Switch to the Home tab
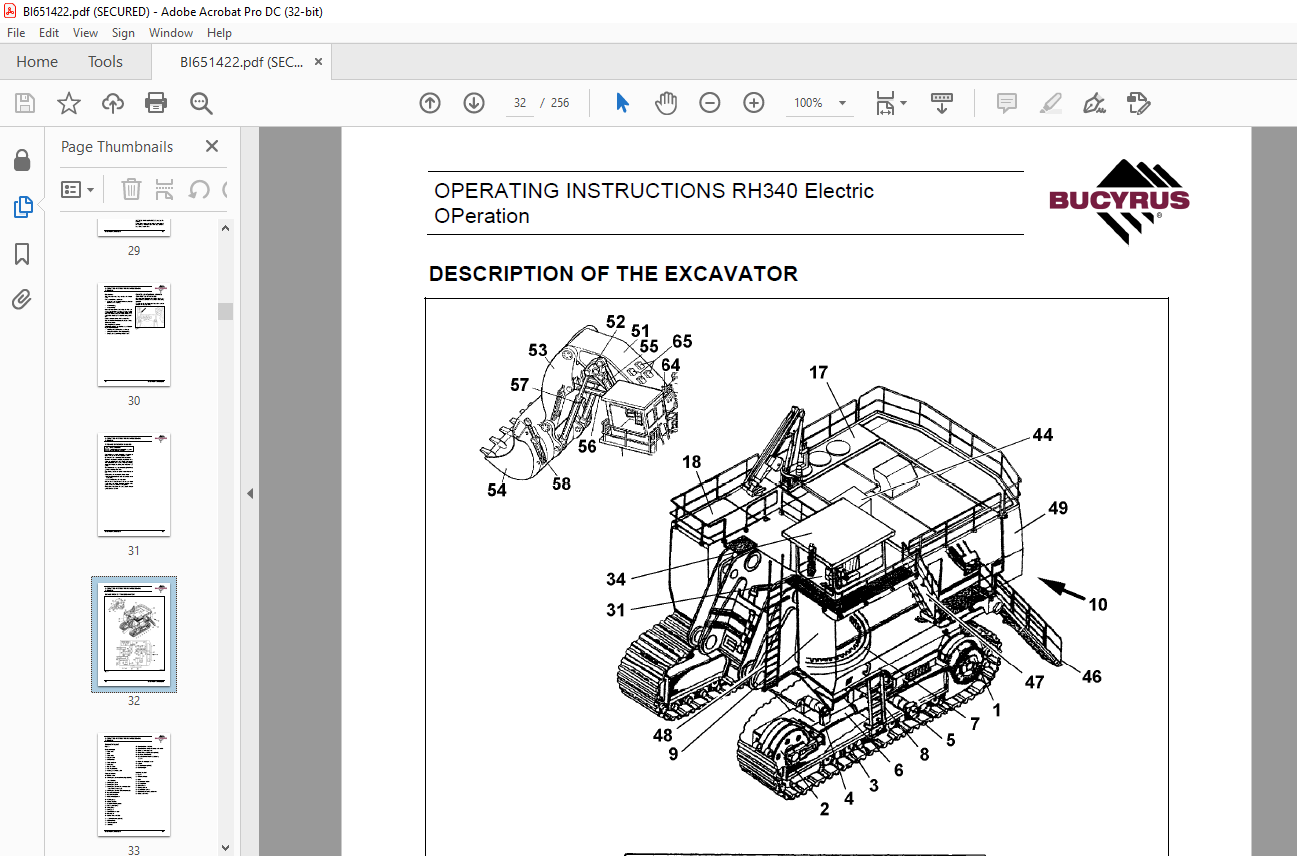 [37, 62]
